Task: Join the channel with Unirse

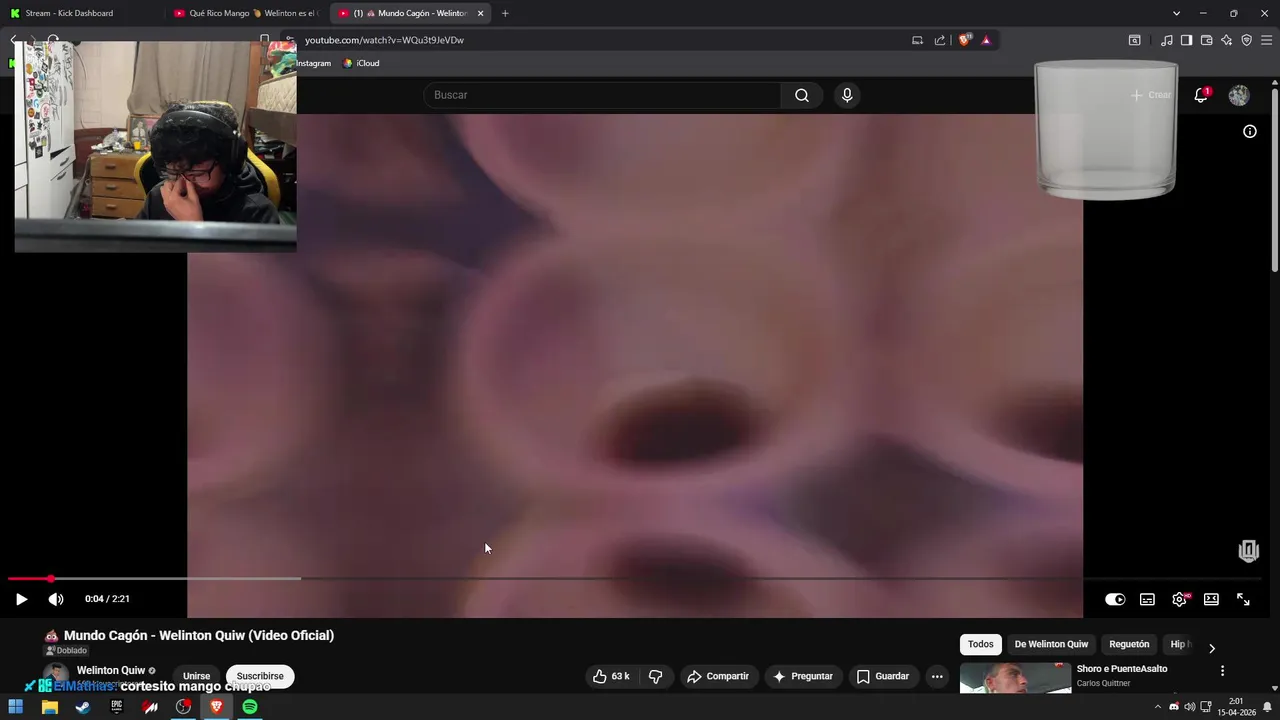Action: pos(196,676)
